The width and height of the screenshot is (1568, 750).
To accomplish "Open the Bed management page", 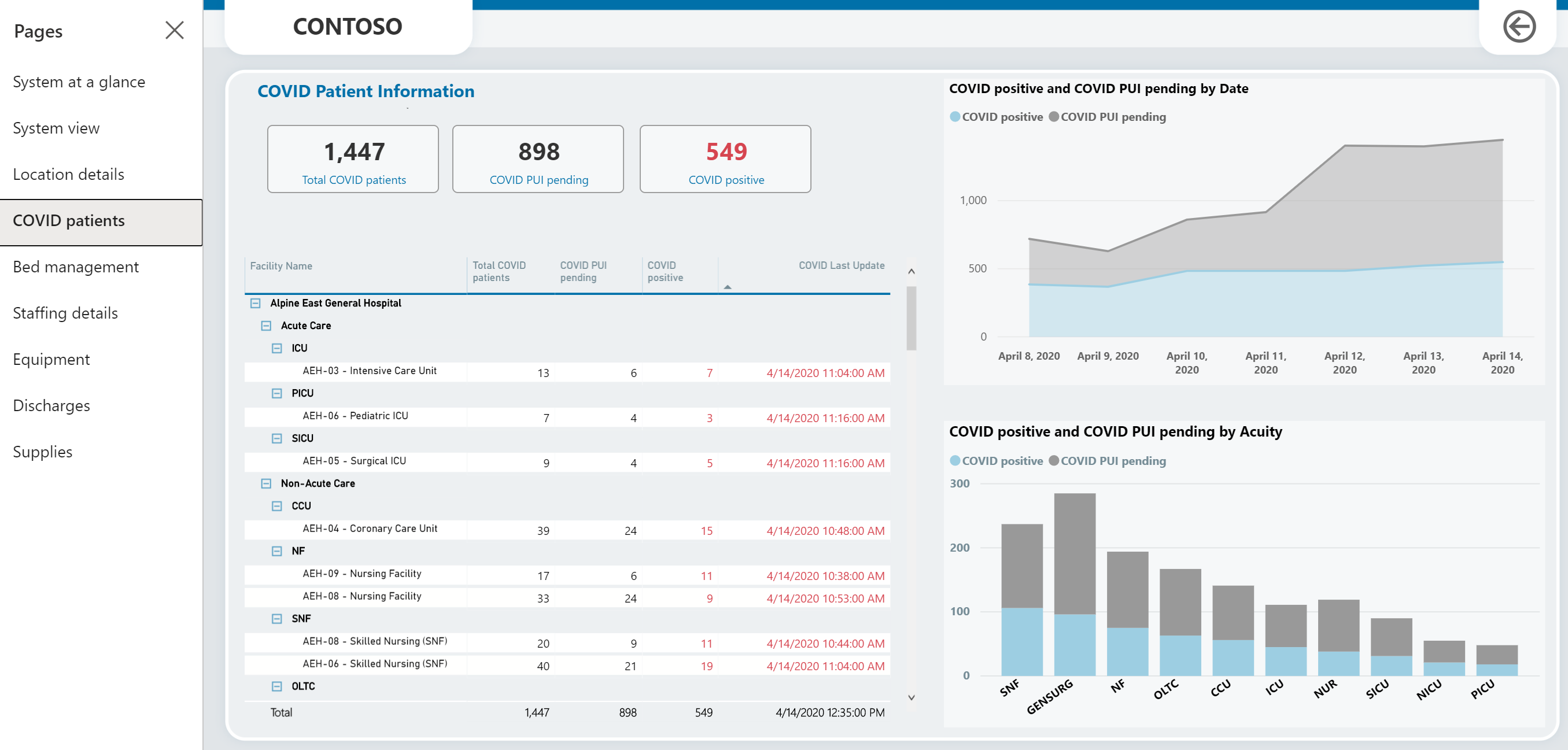I will pyautogui.click(x=76, y=266).
